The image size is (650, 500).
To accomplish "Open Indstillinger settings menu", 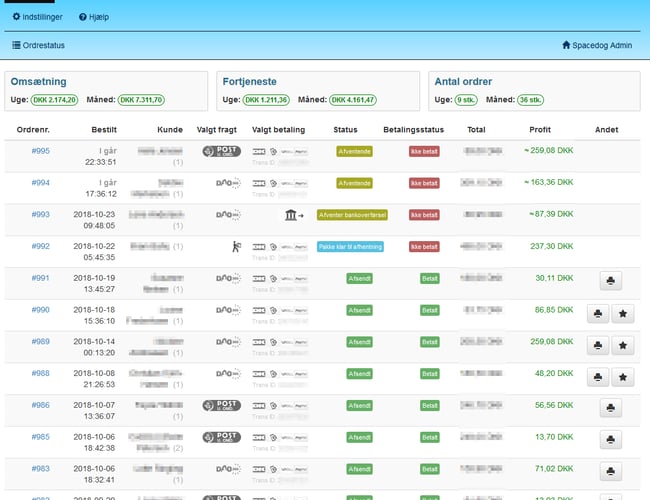I will [38, 17].
